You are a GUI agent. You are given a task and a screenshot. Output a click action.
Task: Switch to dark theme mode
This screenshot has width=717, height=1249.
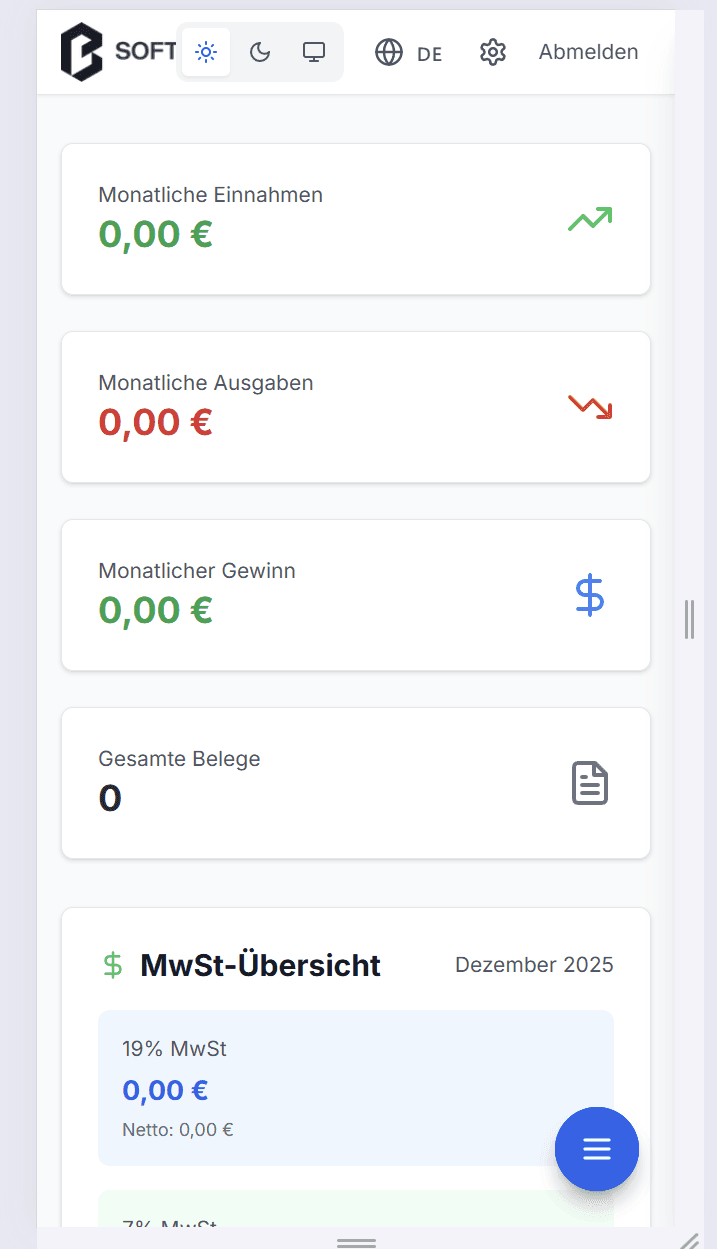(260, 52)
